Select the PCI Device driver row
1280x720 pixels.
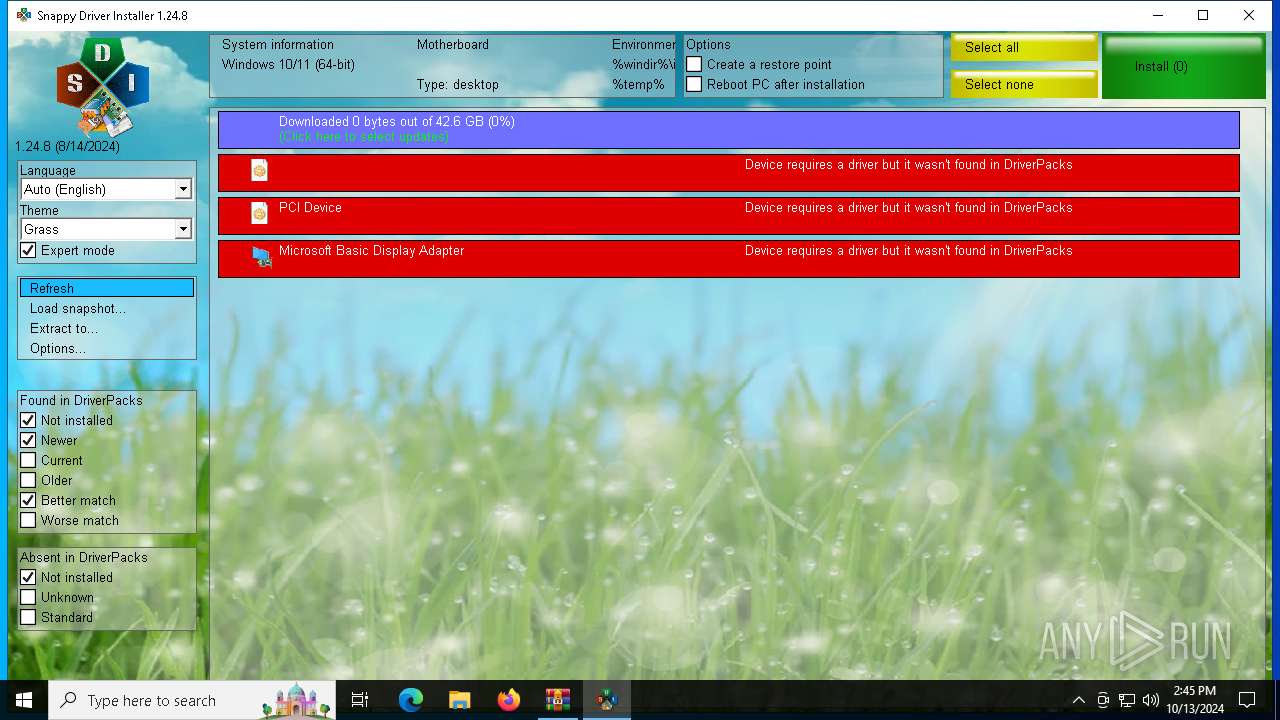tap(729, 215)
